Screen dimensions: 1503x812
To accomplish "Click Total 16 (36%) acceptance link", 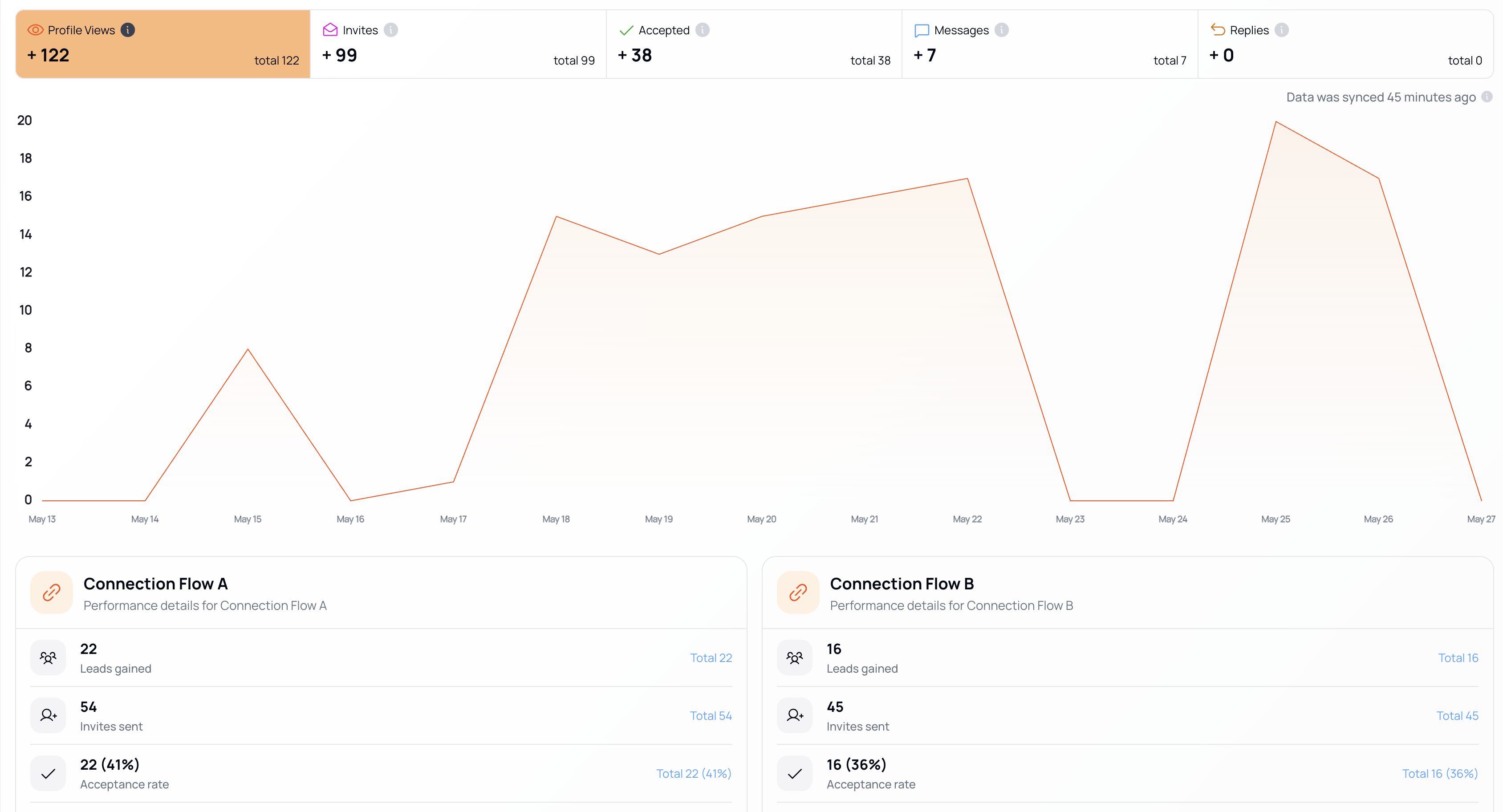I will (1440, 774).
